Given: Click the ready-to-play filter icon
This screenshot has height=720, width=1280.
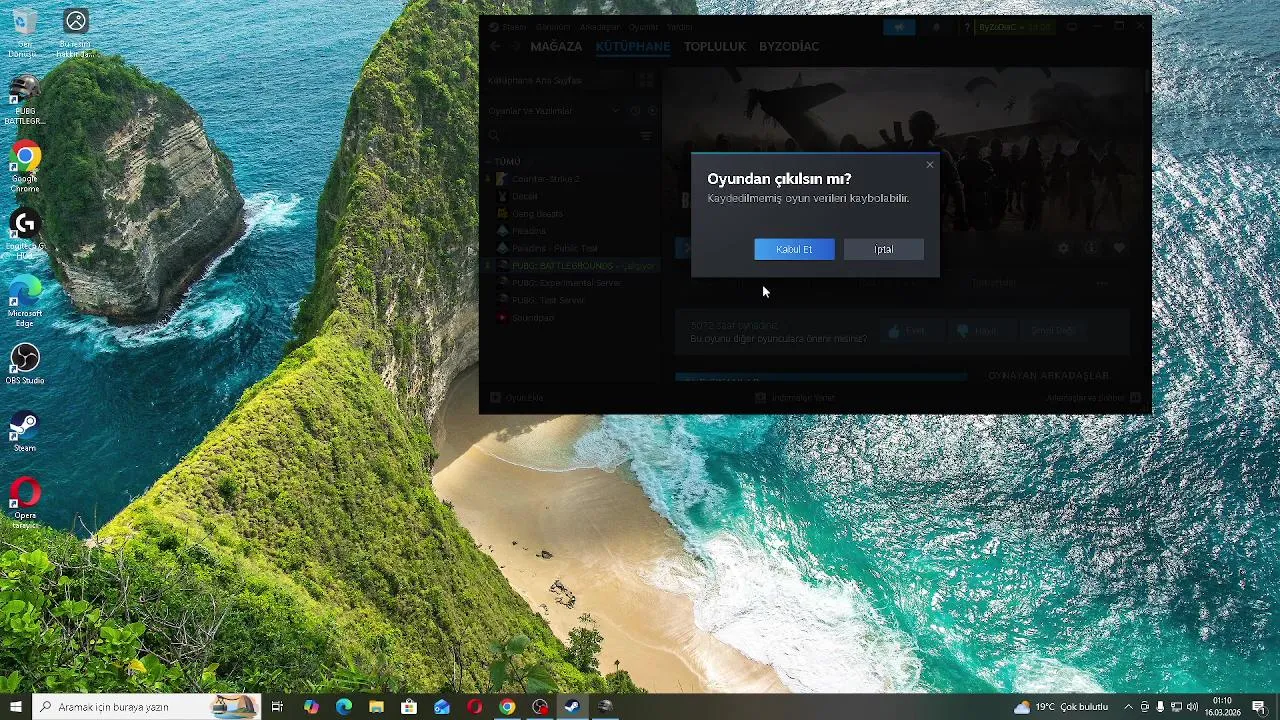Looking at the screenshot, I should coord(652,111).
